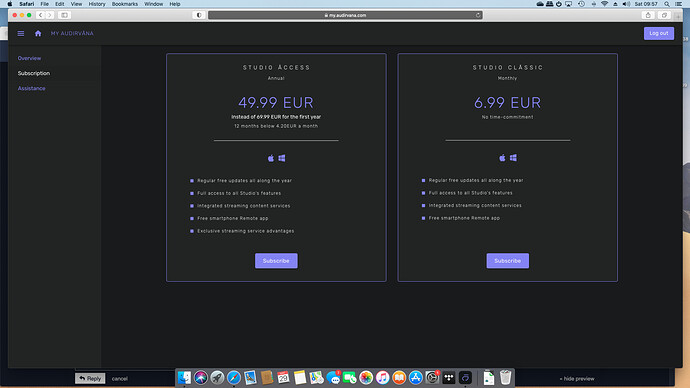Open Maps in the Dock
This screenshot has height=388, width=690.
316,377
